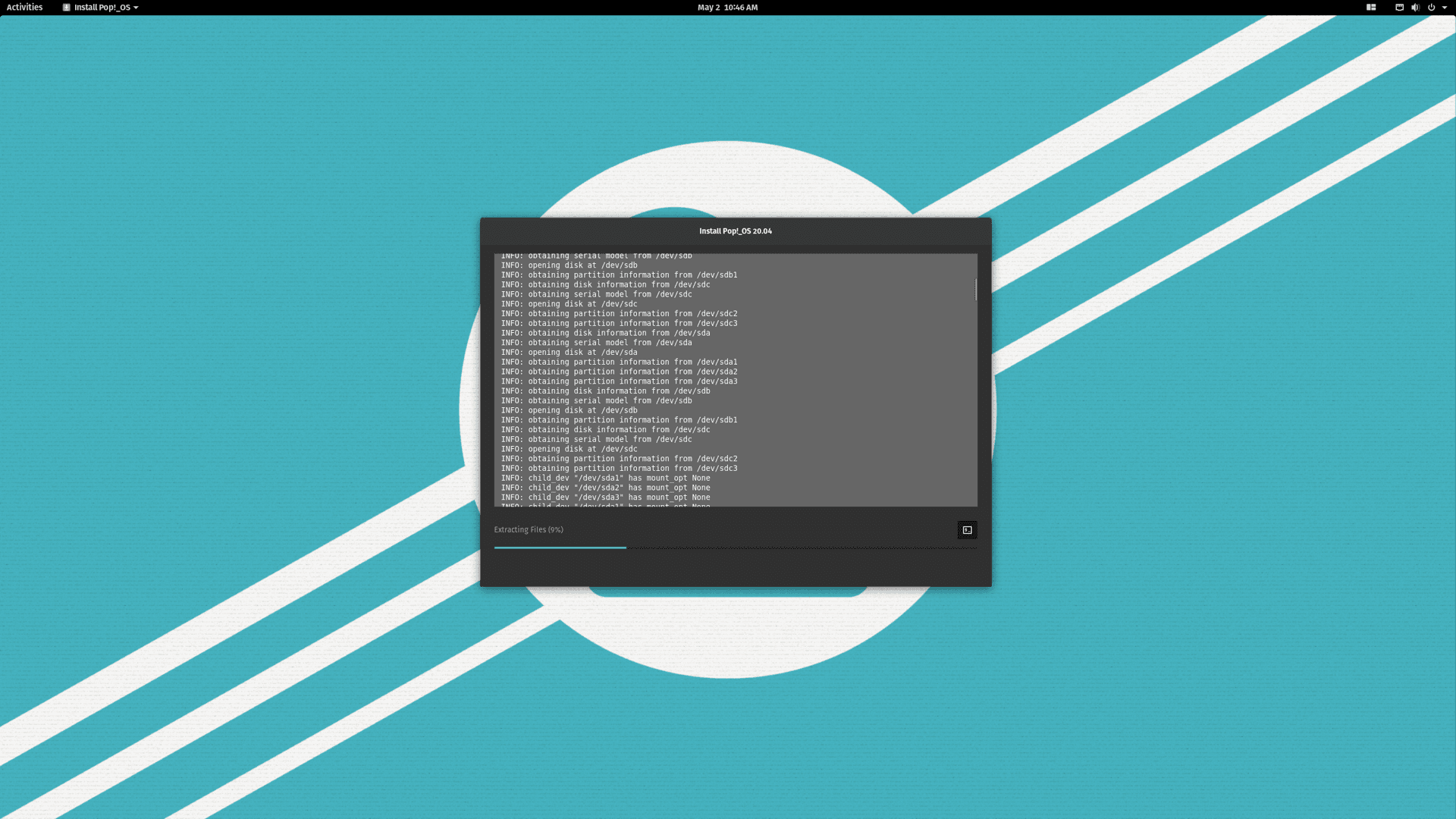Click the "/dev/sda1" has mount_opt None line
Viewport: 1456px width, 819px height.
click(x=605, y=479)
